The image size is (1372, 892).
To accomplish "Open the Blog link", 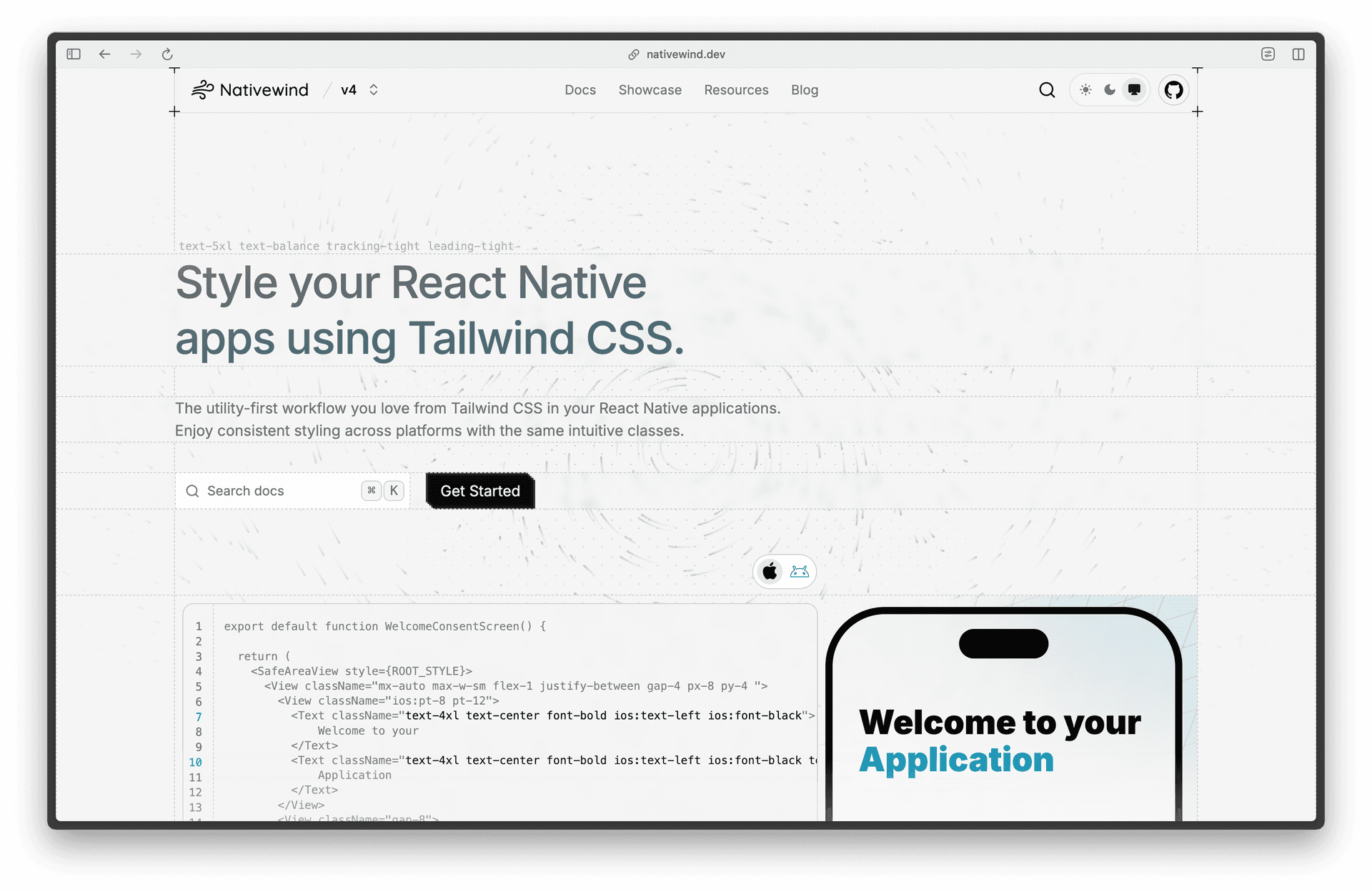I will tap(804, 90).
